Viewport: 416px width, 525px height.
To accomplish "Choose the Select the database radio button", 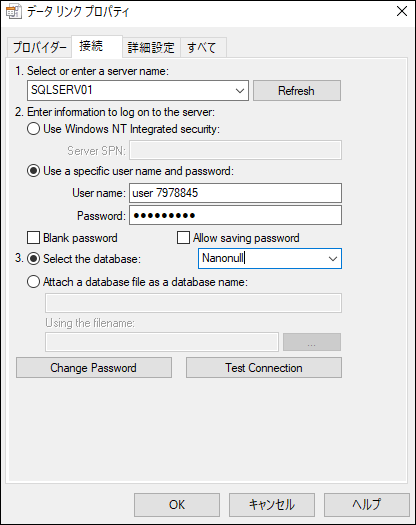I will click(x=33, y=259).
